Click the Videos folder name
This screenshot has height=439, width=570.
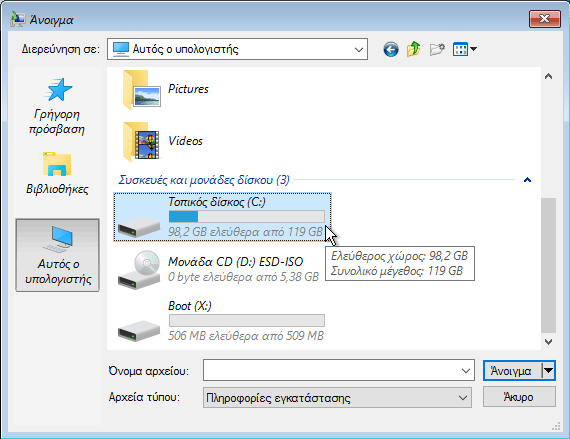185,141
